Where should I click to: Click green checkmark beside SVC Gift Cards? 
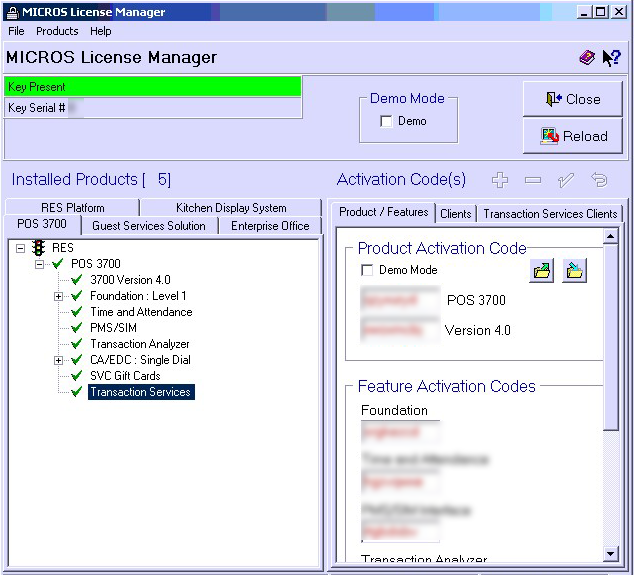76,376
